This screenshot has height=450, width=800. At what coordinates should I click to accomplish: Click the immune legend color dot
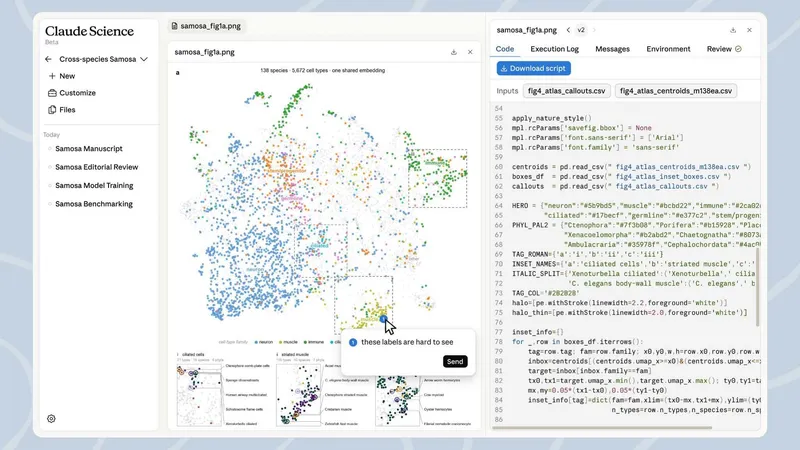click(305, 342)
